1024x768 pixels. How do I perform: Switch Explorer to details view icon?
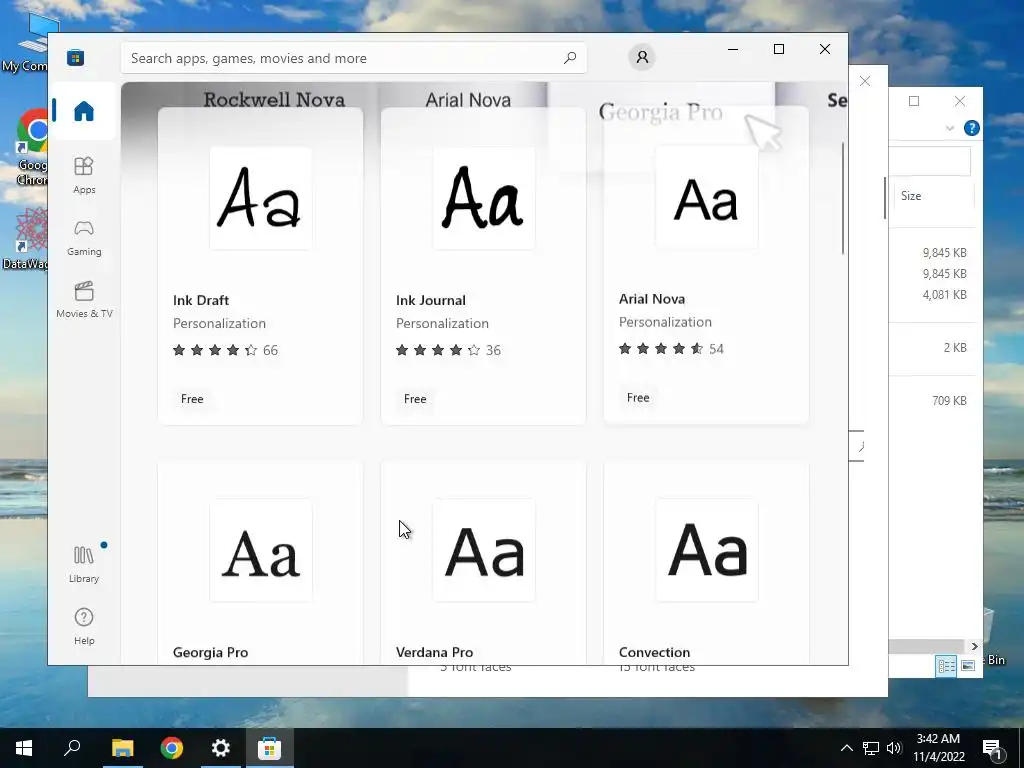point(946,665)
